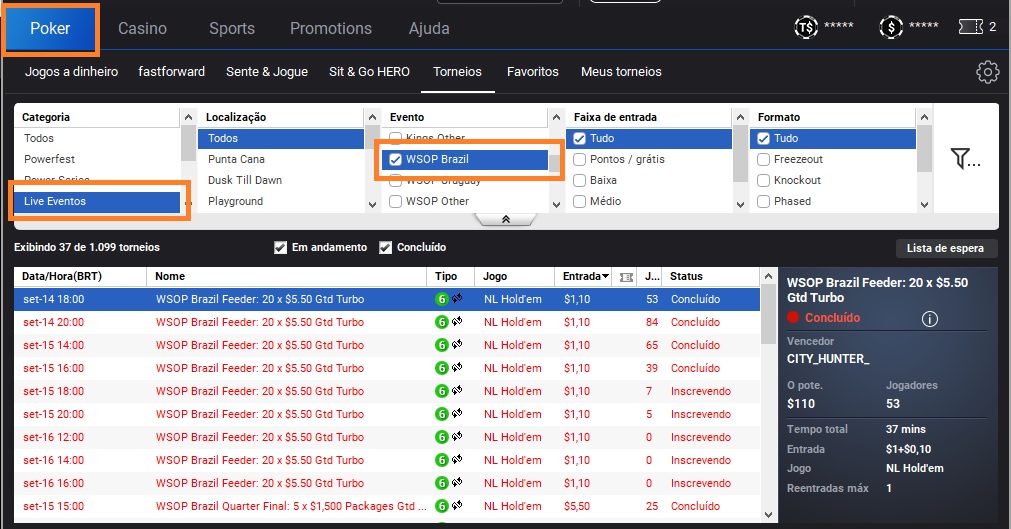Image resolution: width=1011 pixels, height=529 pixels.
Task: Open the Sports main tab
Action: click(x=232, y=28)
